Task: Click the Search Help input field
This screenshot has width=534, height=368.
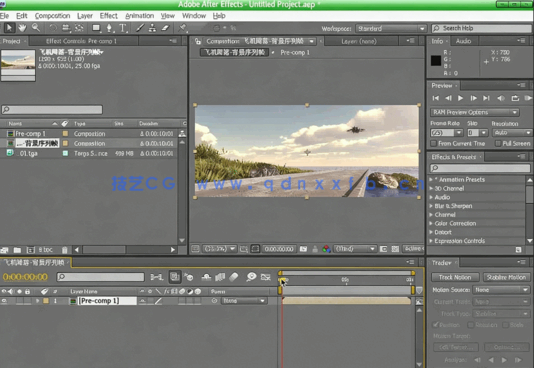Action: tap(481, 28)
